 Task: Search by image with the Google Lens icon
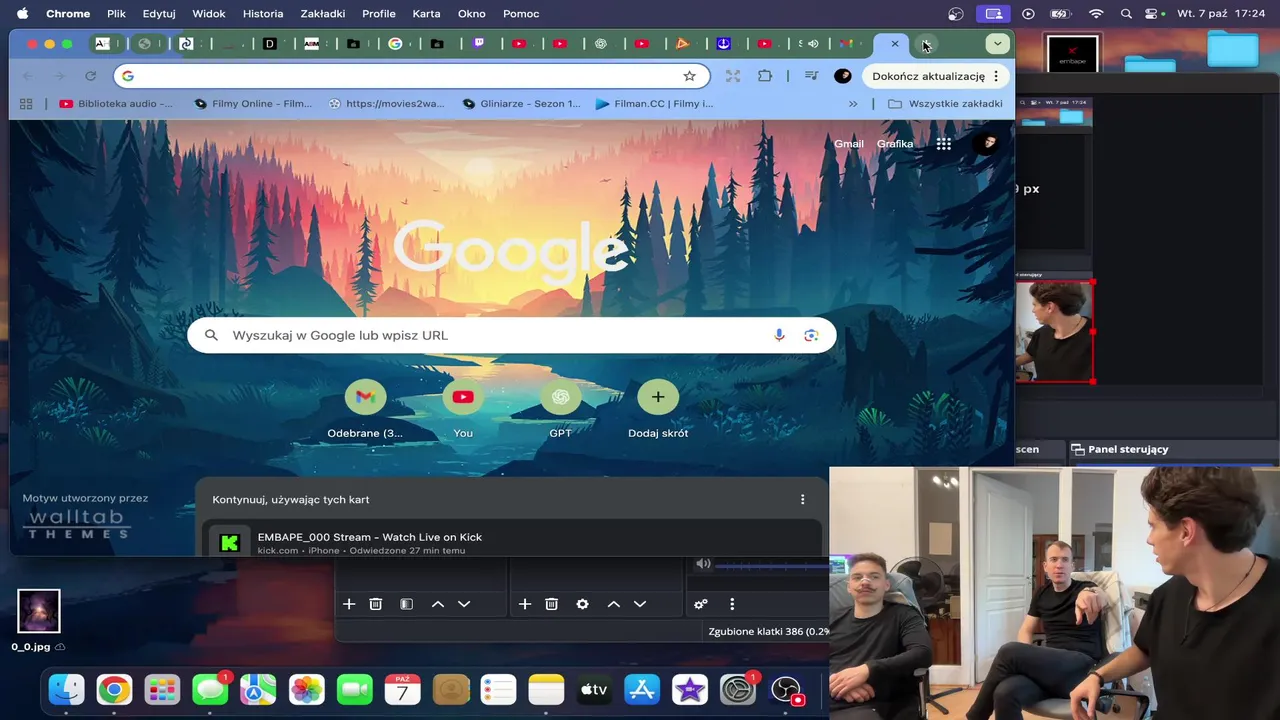[811, 335]
